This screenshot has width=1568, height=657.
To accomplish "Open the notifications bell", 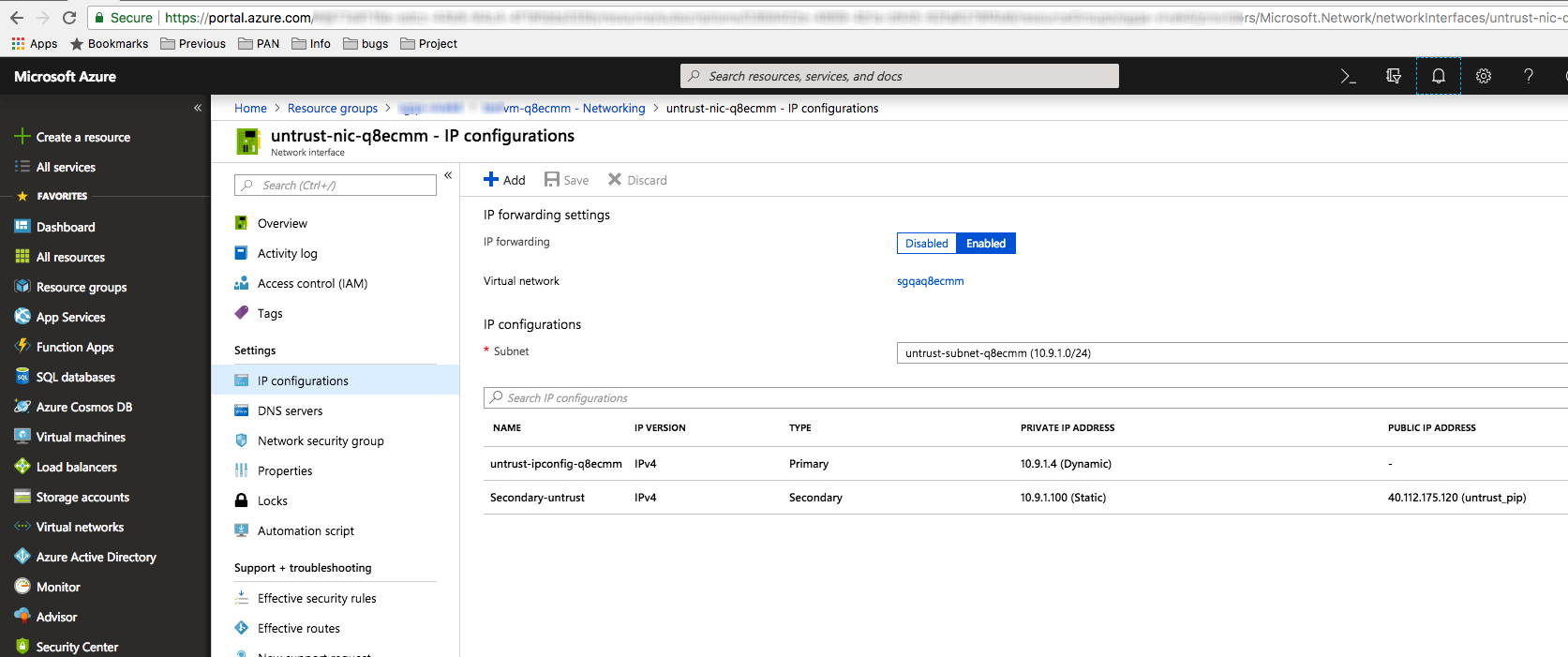I will click(x=1438, y=77).
